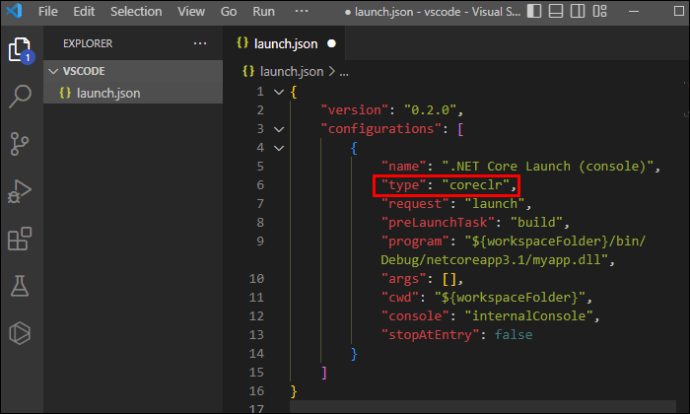The image size is (690, 414).
Task: Open the Run menu
Action: coord(263,11)
